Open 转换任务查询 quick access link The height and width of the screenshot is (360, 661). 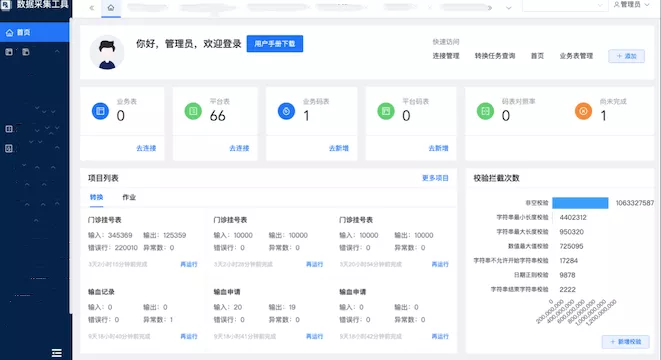tap(495, 56)
